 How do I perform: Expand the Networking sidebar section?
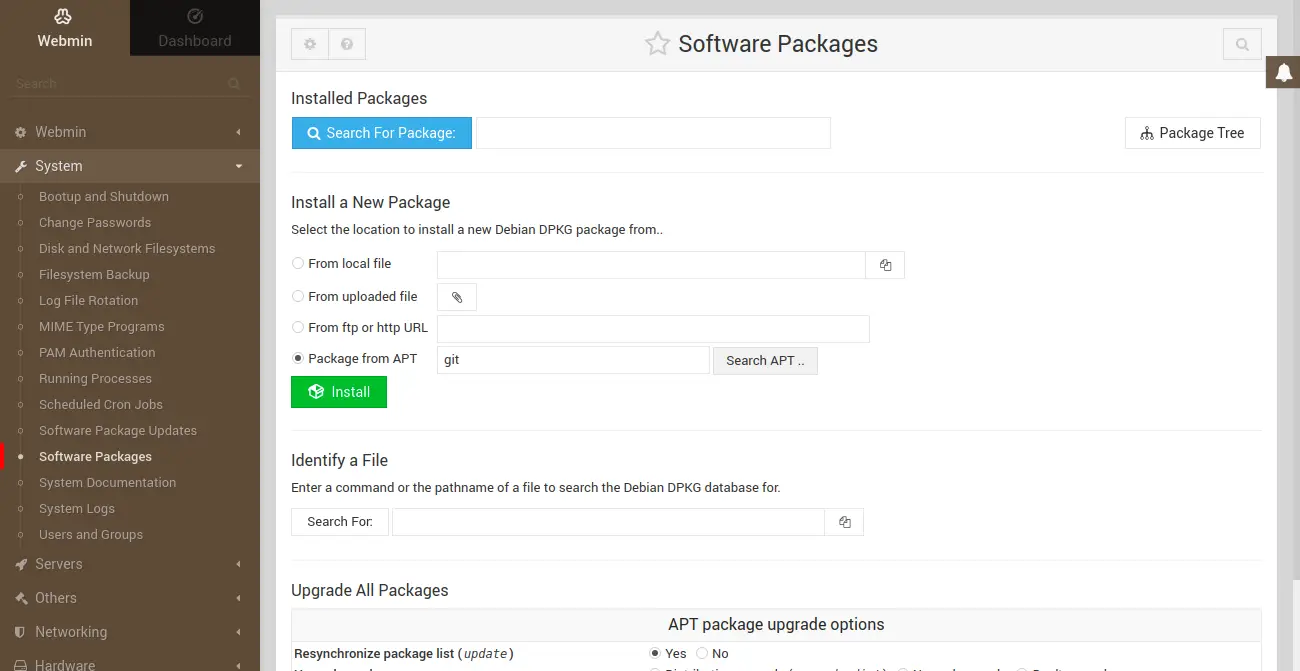70,632
